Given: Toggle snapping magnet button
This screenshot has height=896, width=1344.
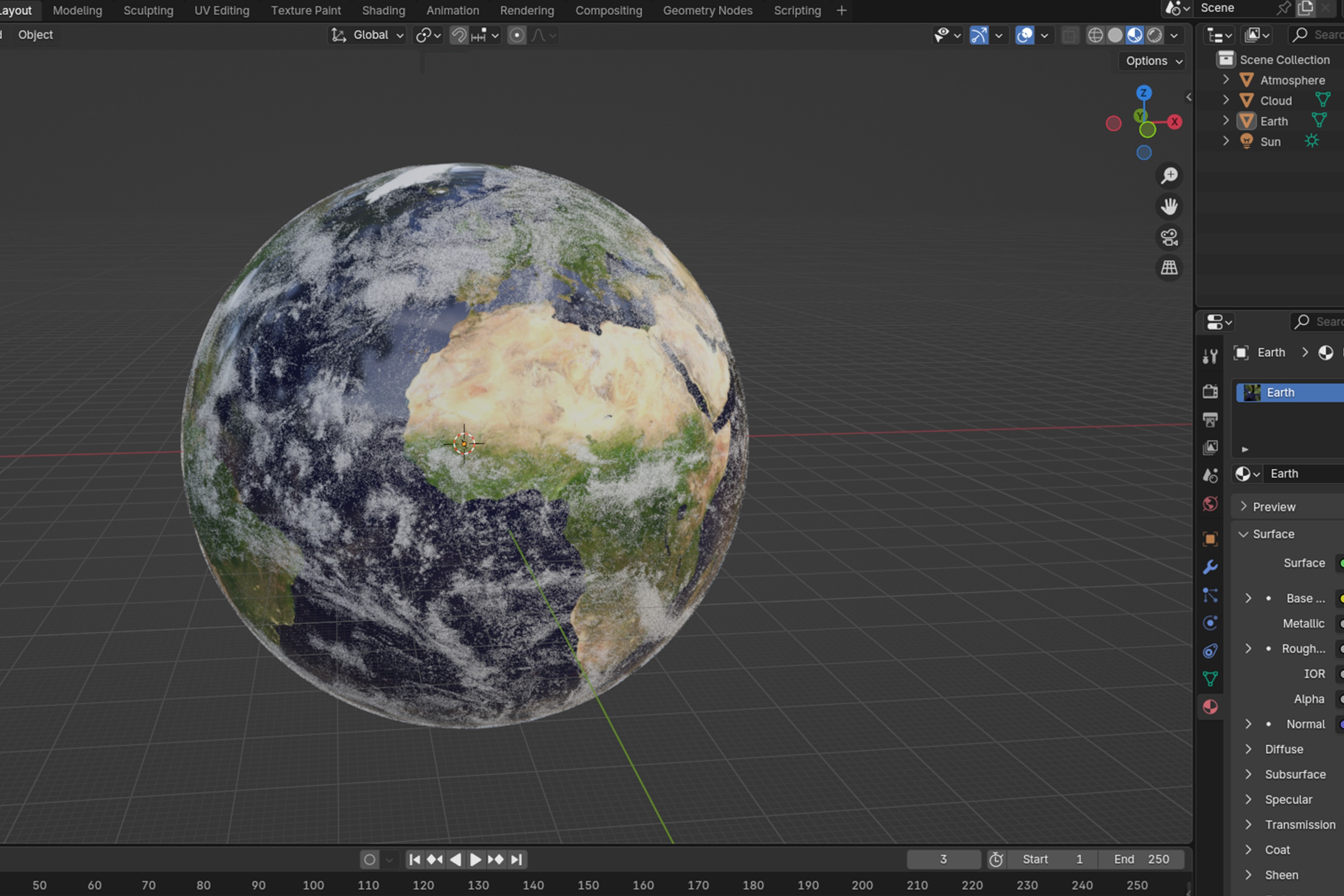Looking at the screenshot, I should tap(459, 35).
